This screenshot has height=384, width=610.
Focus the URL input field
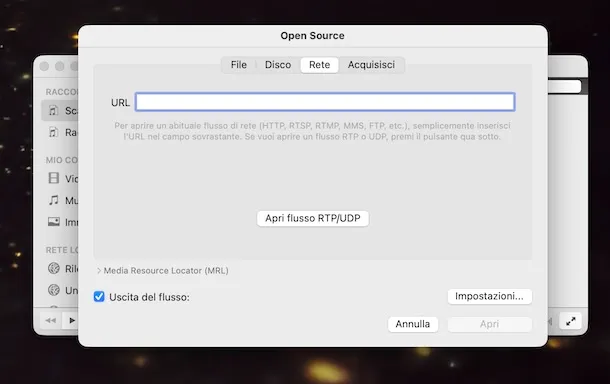click(x=325, y=102)
